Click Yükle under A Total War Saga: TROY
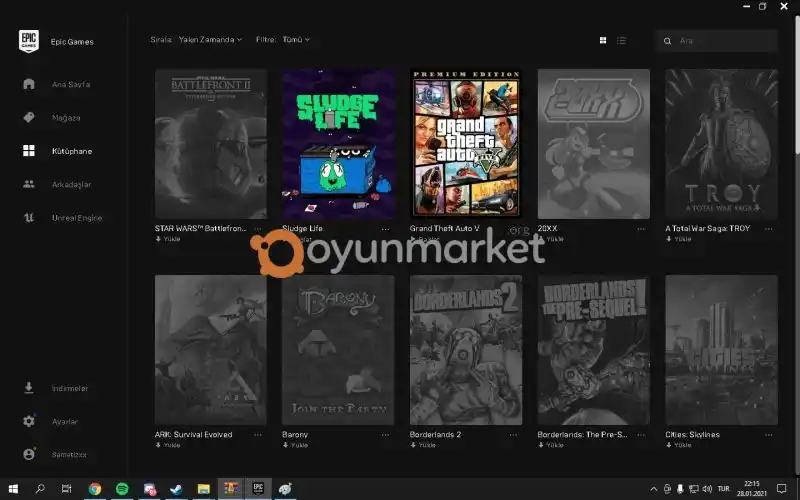 click(x=681, y=239)
